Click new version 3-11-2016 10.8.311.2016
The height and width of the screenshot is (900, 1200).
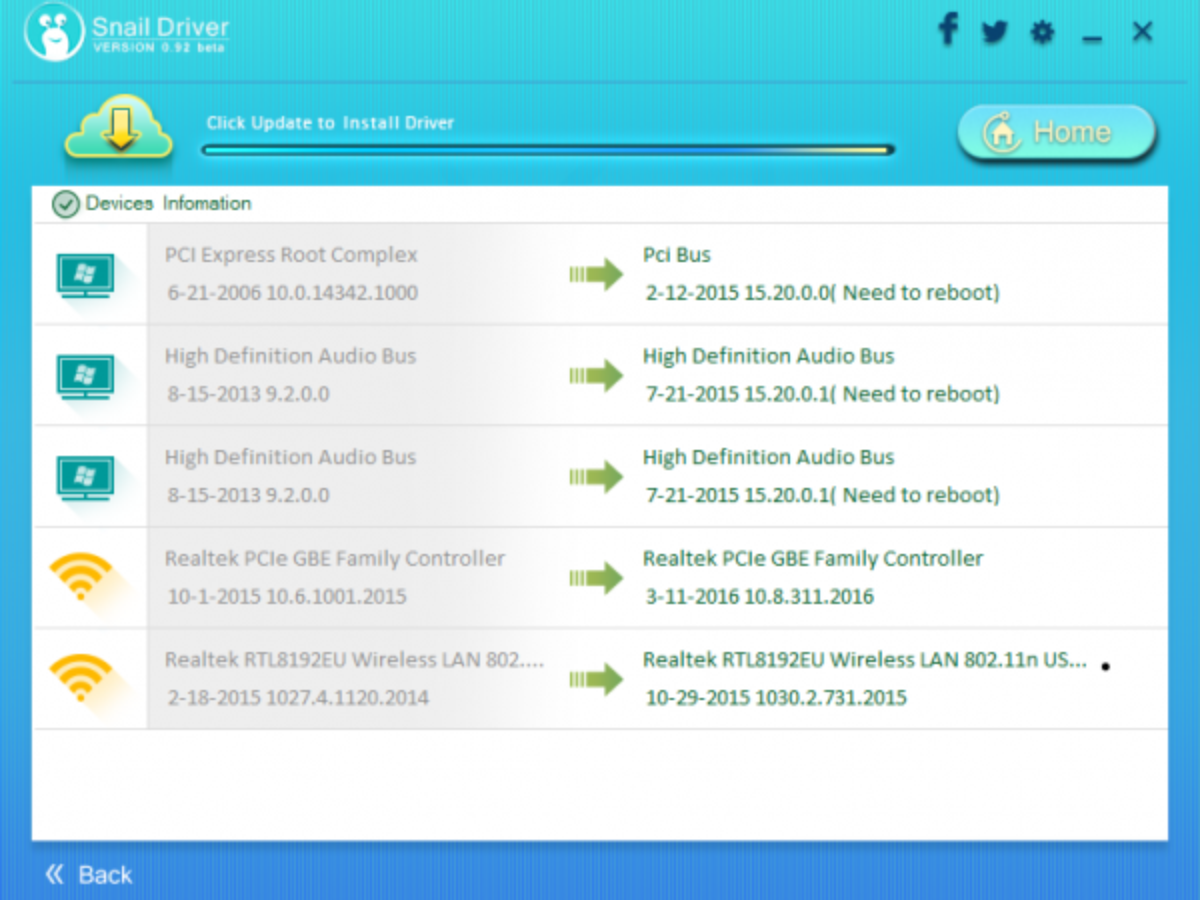coord(760,597)
